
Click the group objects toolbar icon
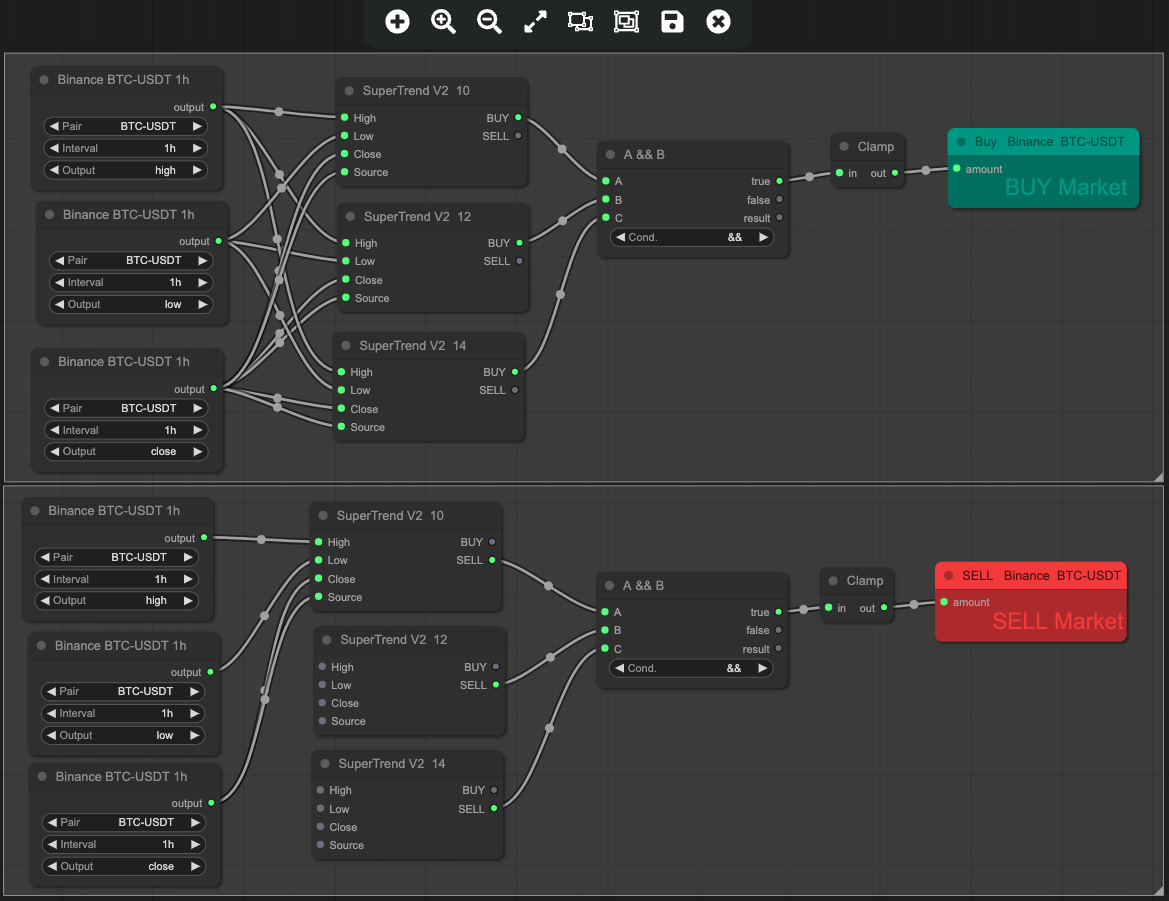626,21
